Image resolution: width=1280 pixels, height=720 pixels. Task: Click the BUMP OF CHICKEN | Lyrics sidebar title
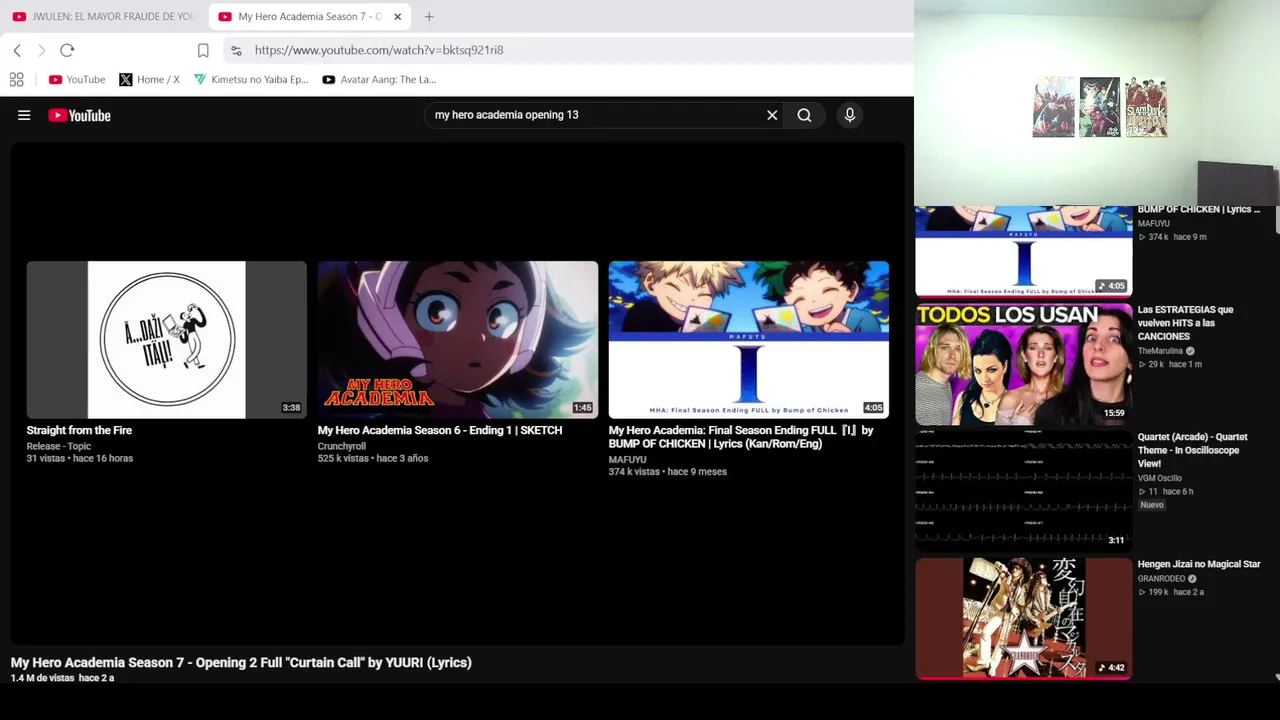[x=1199, y=210]
